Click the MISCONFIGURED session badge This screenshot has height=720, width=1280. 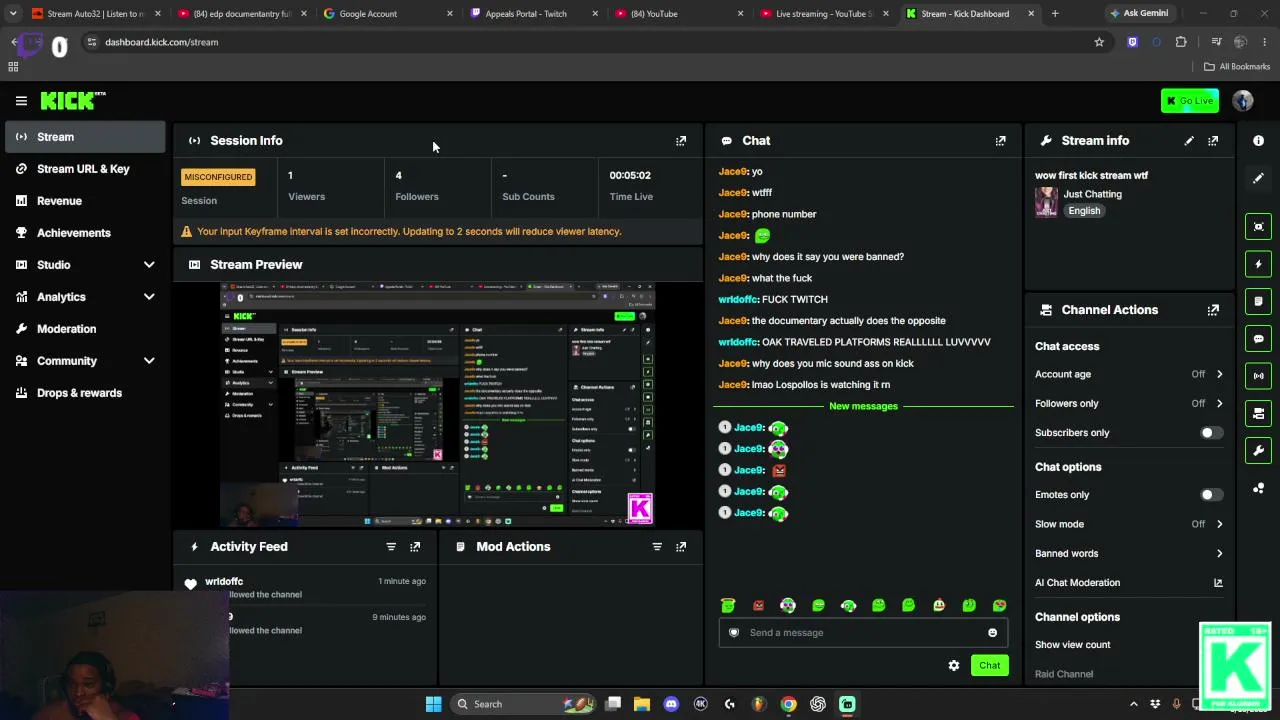pos(218,177)
